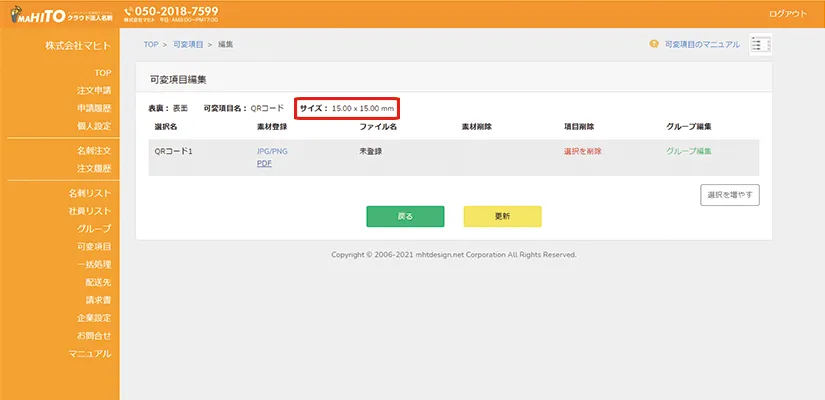Click the yellow 更新 button

(502, 216)
